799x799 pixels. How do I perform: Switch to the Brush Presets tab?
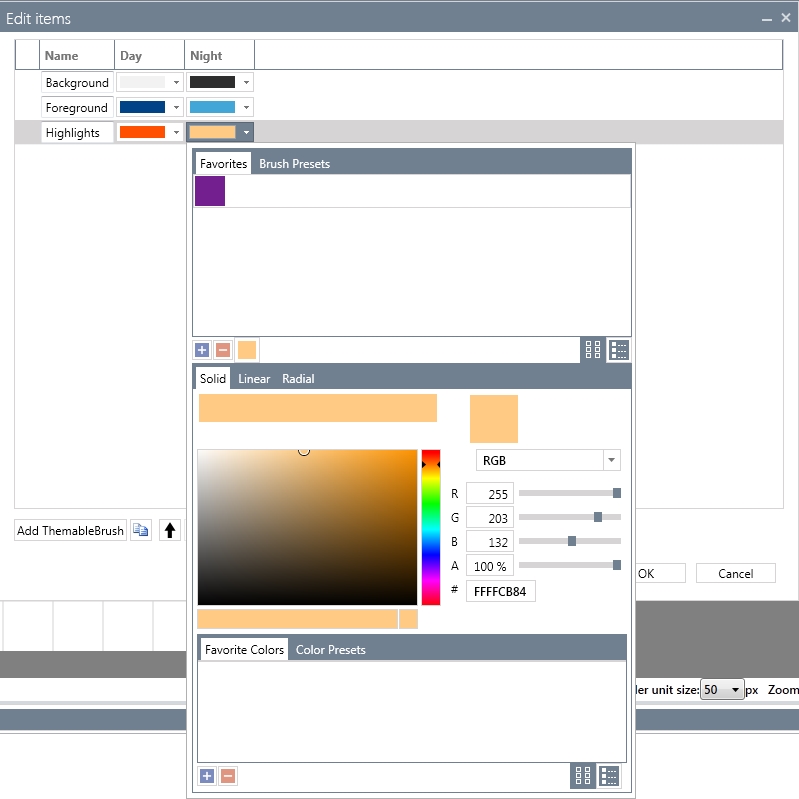[294, 164]
